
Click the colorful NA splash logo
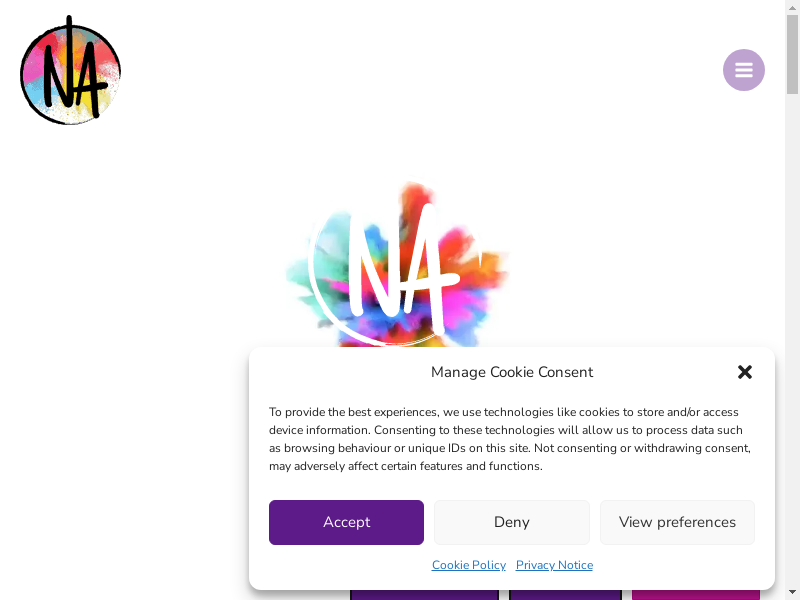click(x=397, y=264)
